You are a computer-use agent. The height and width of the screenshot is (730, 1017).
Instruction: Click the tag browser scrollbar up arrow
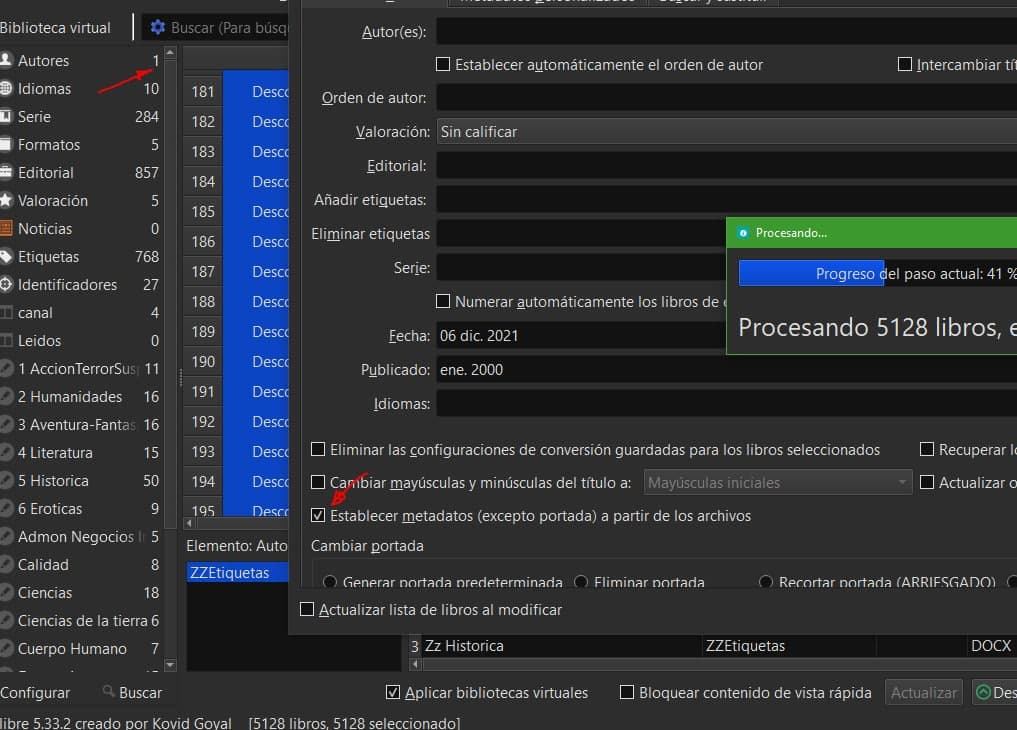pos(170,53)
